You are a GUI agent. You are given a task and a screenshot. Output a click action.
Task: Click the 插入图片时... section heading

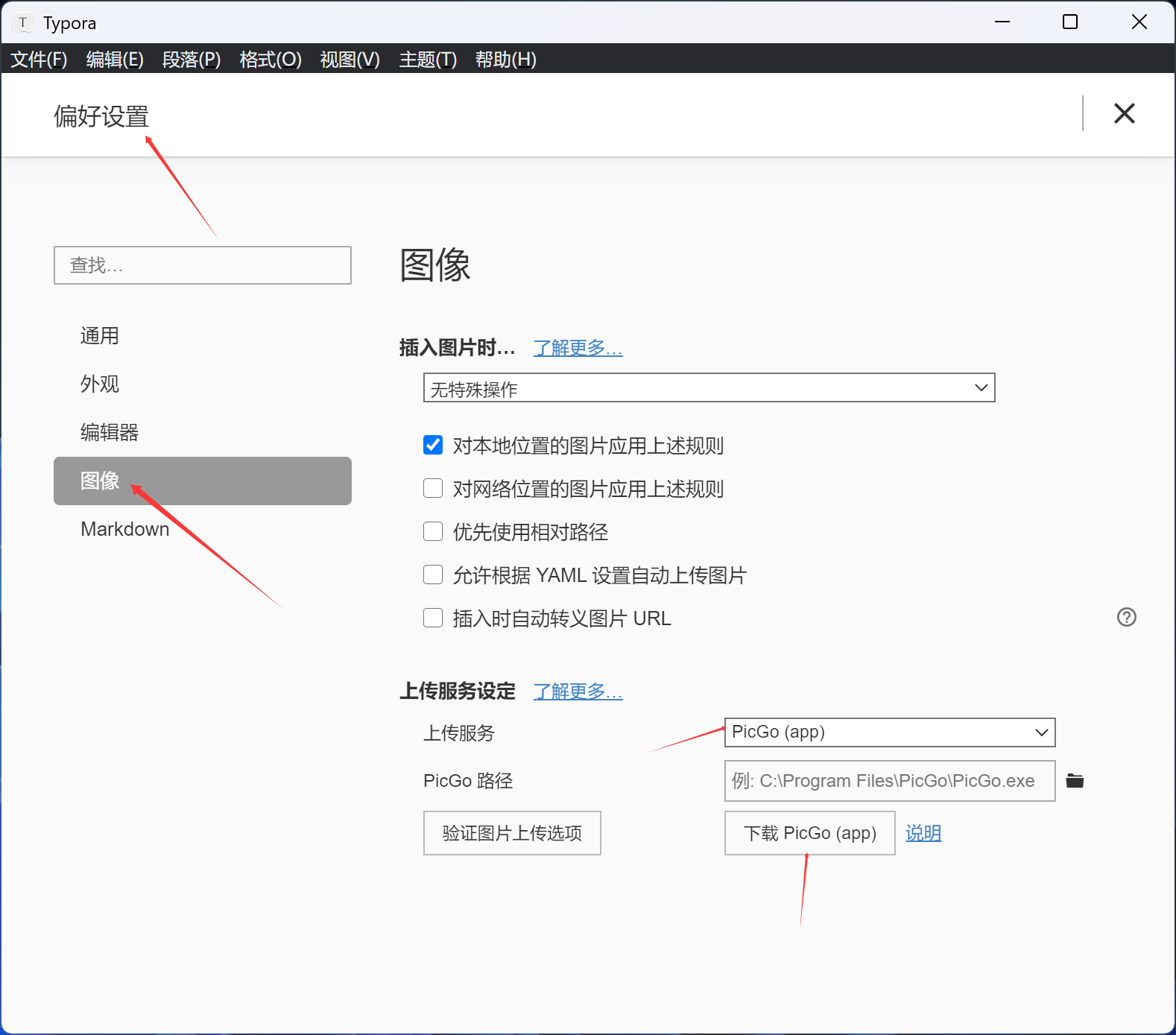pyautogui.click(x=458, y=347)
